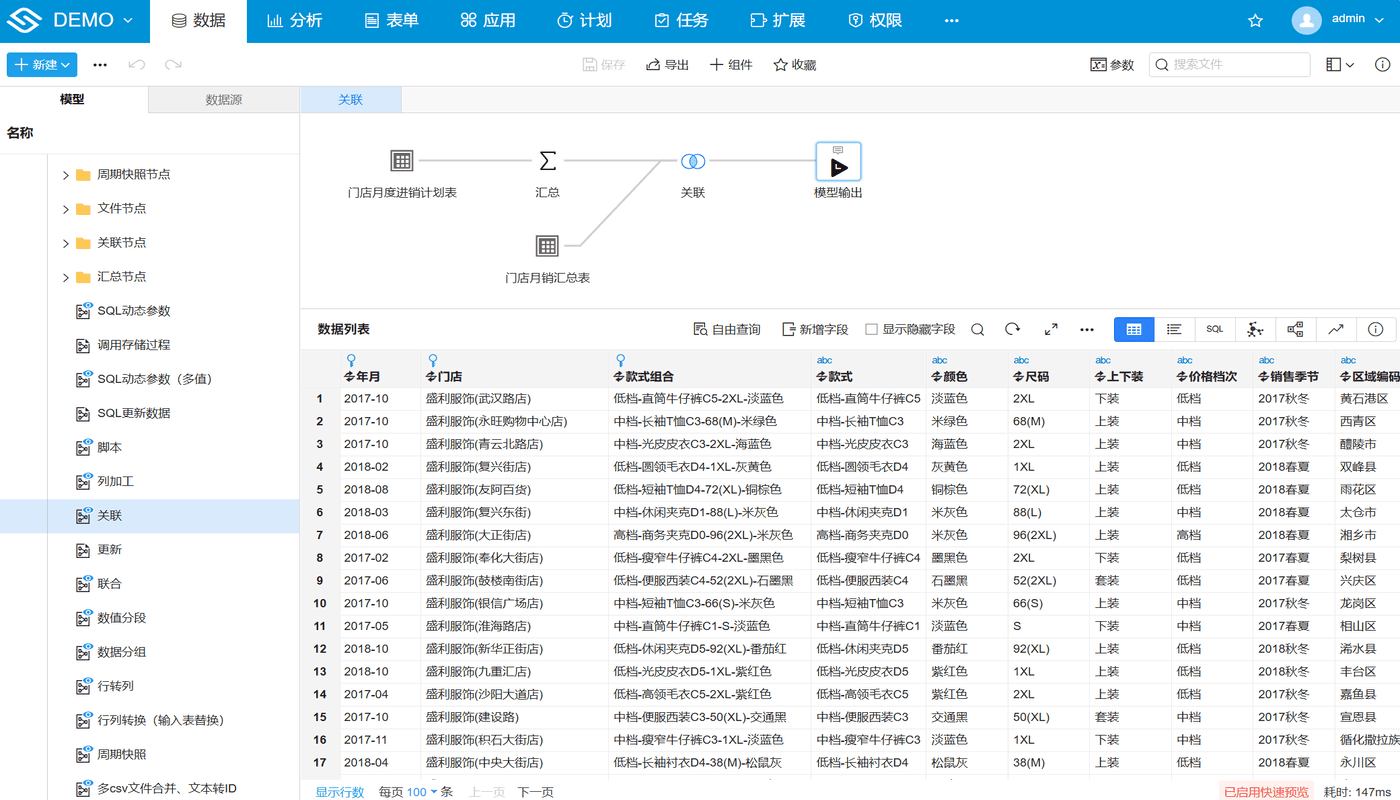Open the blood relation (lineage) view icon
1400x800 pixels.
(1254, 328)
